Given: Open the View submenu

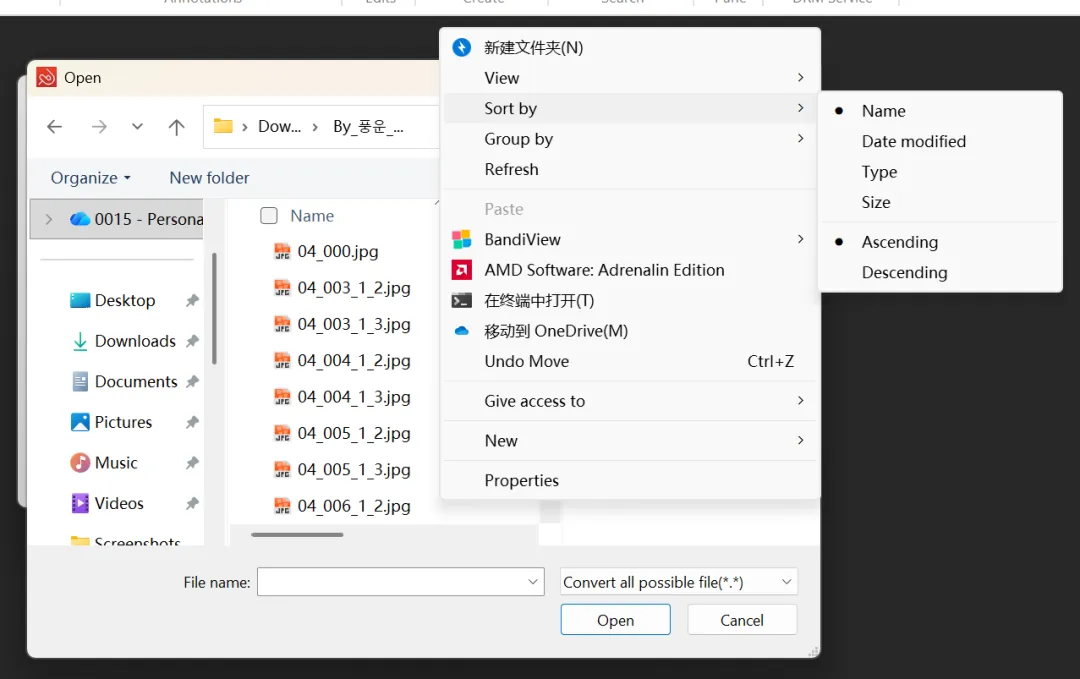Looking at the screenshot, I should pyautogui.click(x=630, y=78).
